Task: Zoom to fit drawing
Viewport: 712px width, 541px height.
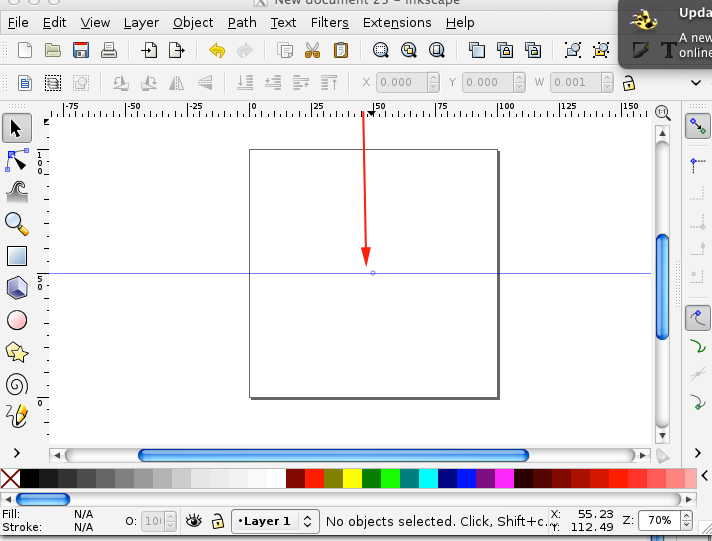Action: tap(409, 50)
